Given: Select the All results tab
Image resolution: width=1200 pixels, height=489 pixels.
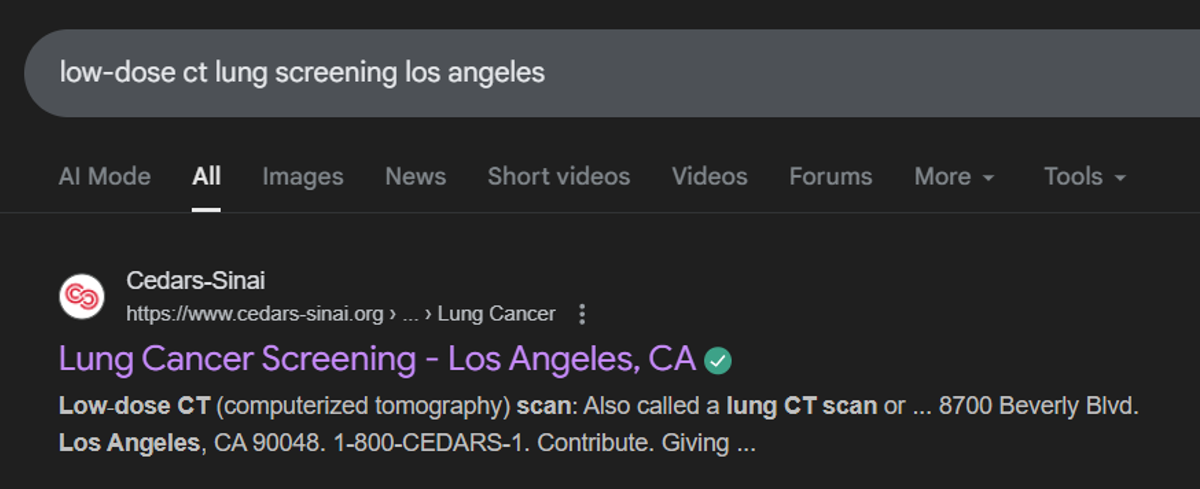Looking at the screenshot, I should 206,177.
